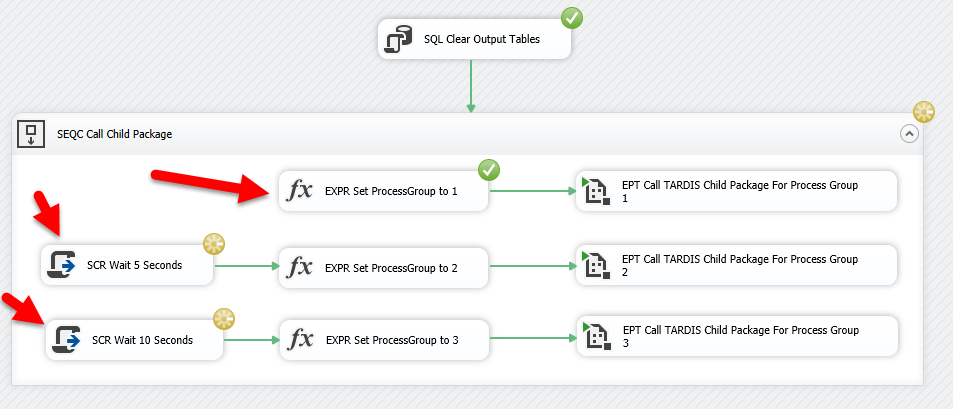Select EPT Call TARDIS Child Package Group 3 label
Screen dimensions: 953x409
pos(740,336)
